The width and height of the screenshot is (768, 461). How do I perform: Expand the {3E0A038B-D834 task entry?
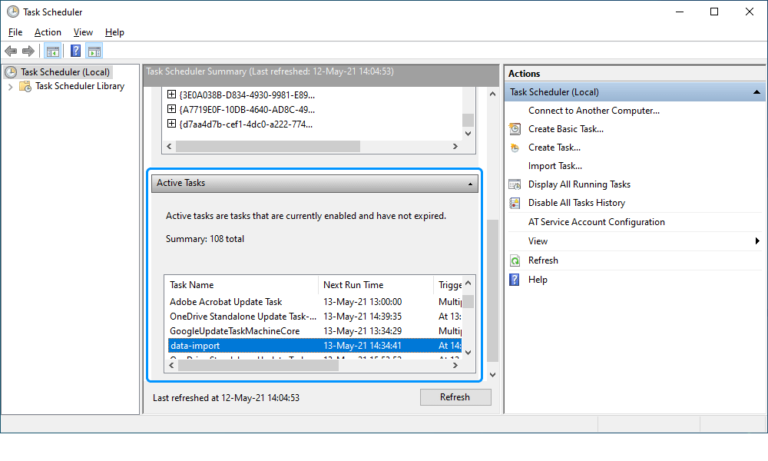click(x=171, y=94)
